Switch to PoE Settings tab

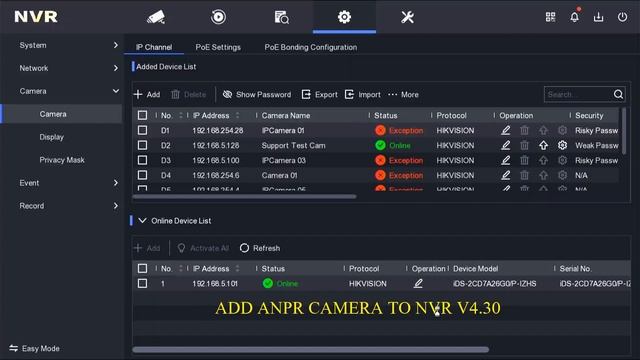(218, 47)
